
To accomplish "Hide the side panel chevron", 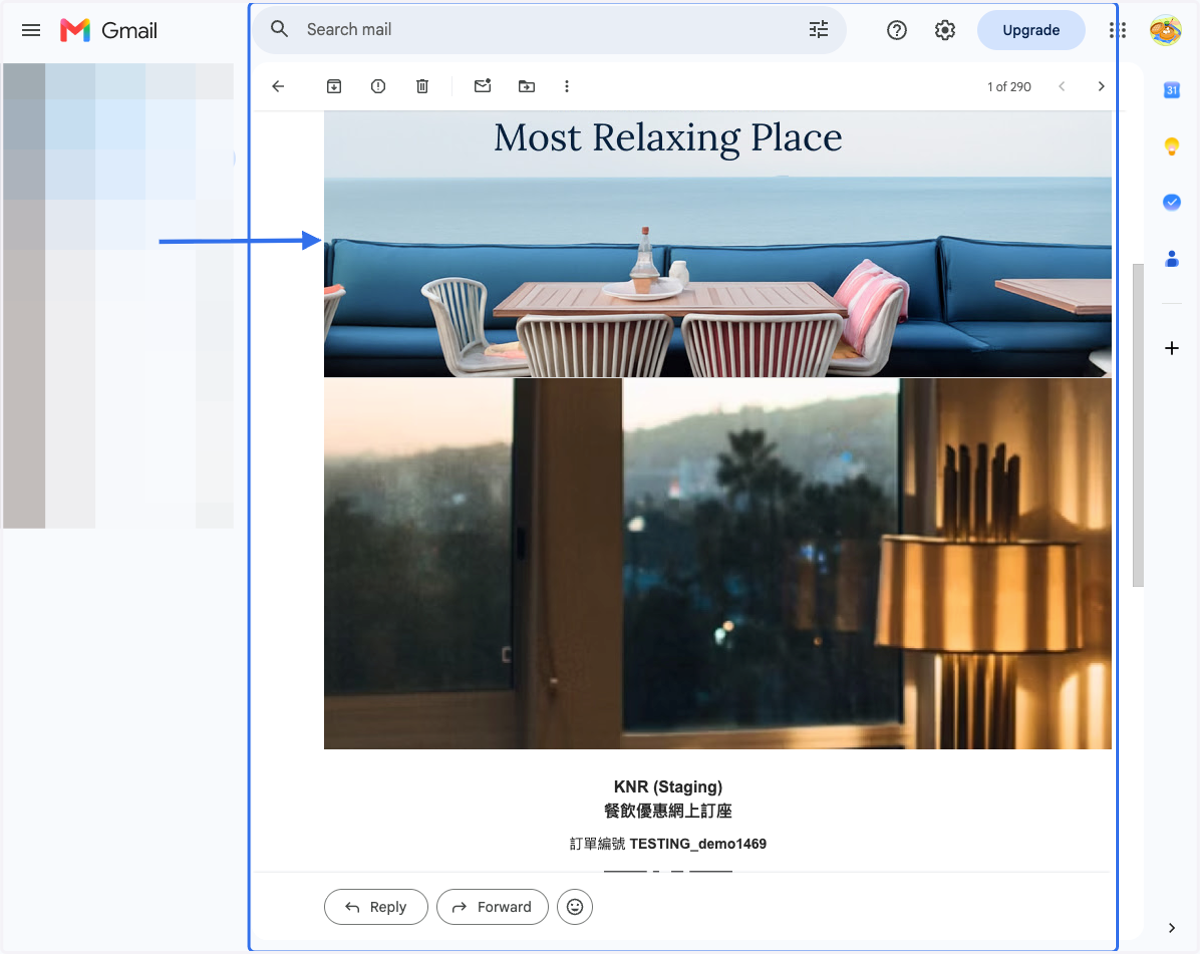I will (x=1172, y=928).
